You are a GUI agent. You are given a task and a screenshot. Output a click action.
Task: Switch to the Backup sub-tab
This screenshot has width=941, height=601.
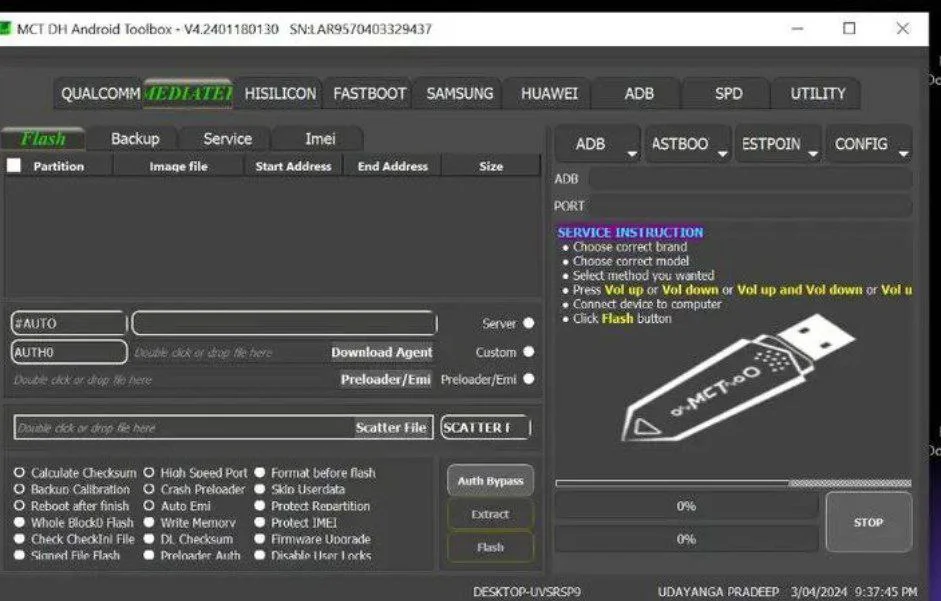tap(135, 139)
